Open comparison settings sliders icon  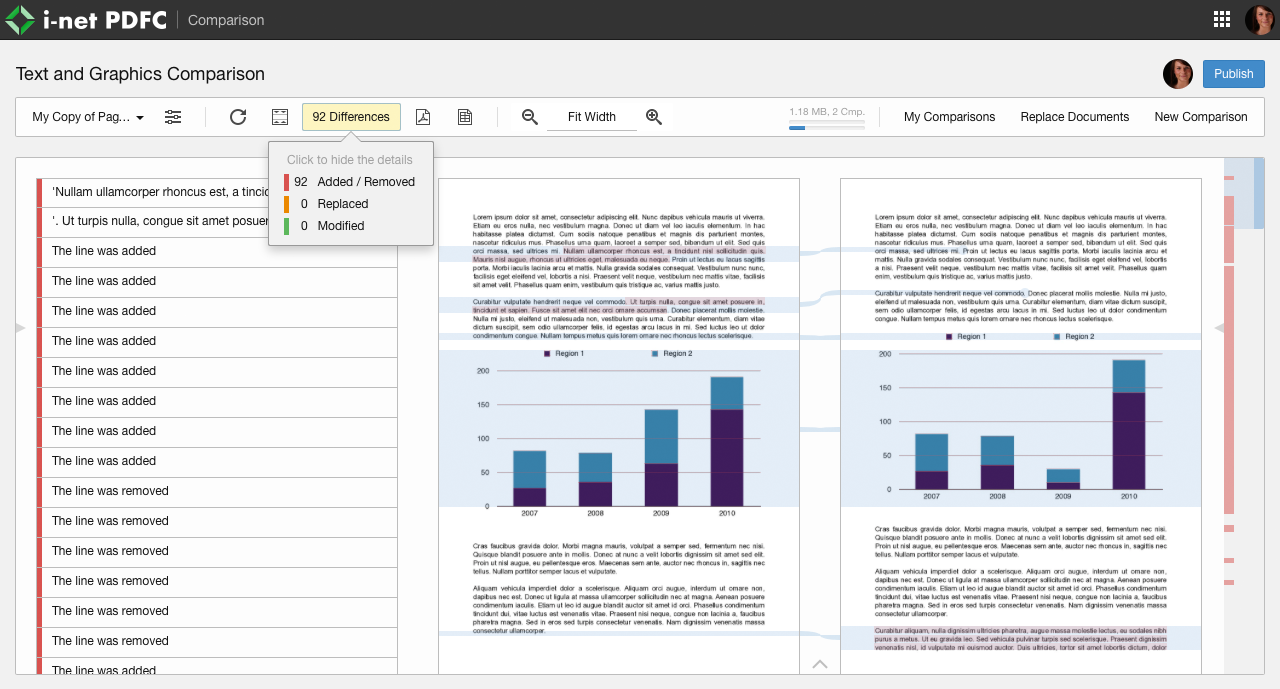click(174, 117)
